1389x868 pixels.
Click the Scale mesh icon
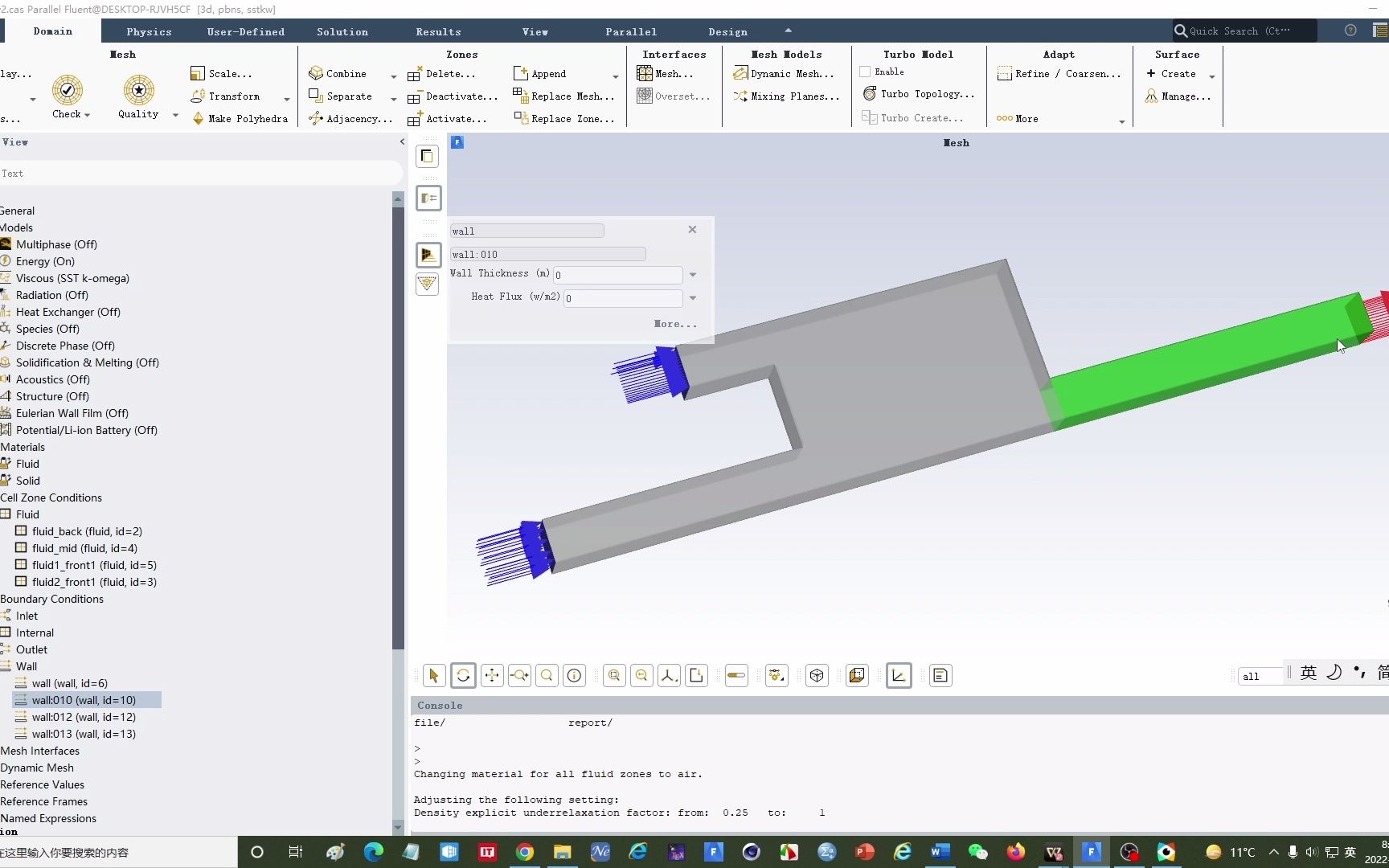point(197,73)
